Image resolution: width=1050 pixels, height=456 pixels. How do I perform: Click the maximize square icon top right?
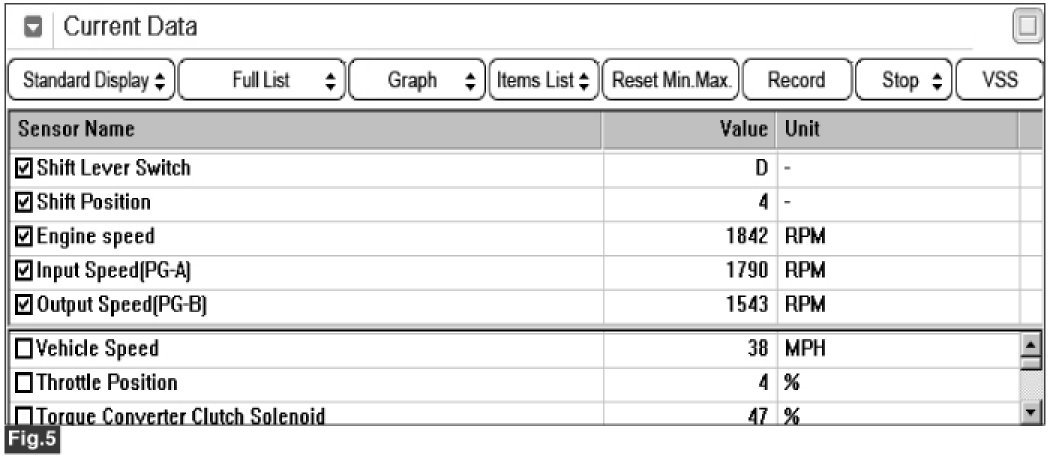pos(1028,27)
